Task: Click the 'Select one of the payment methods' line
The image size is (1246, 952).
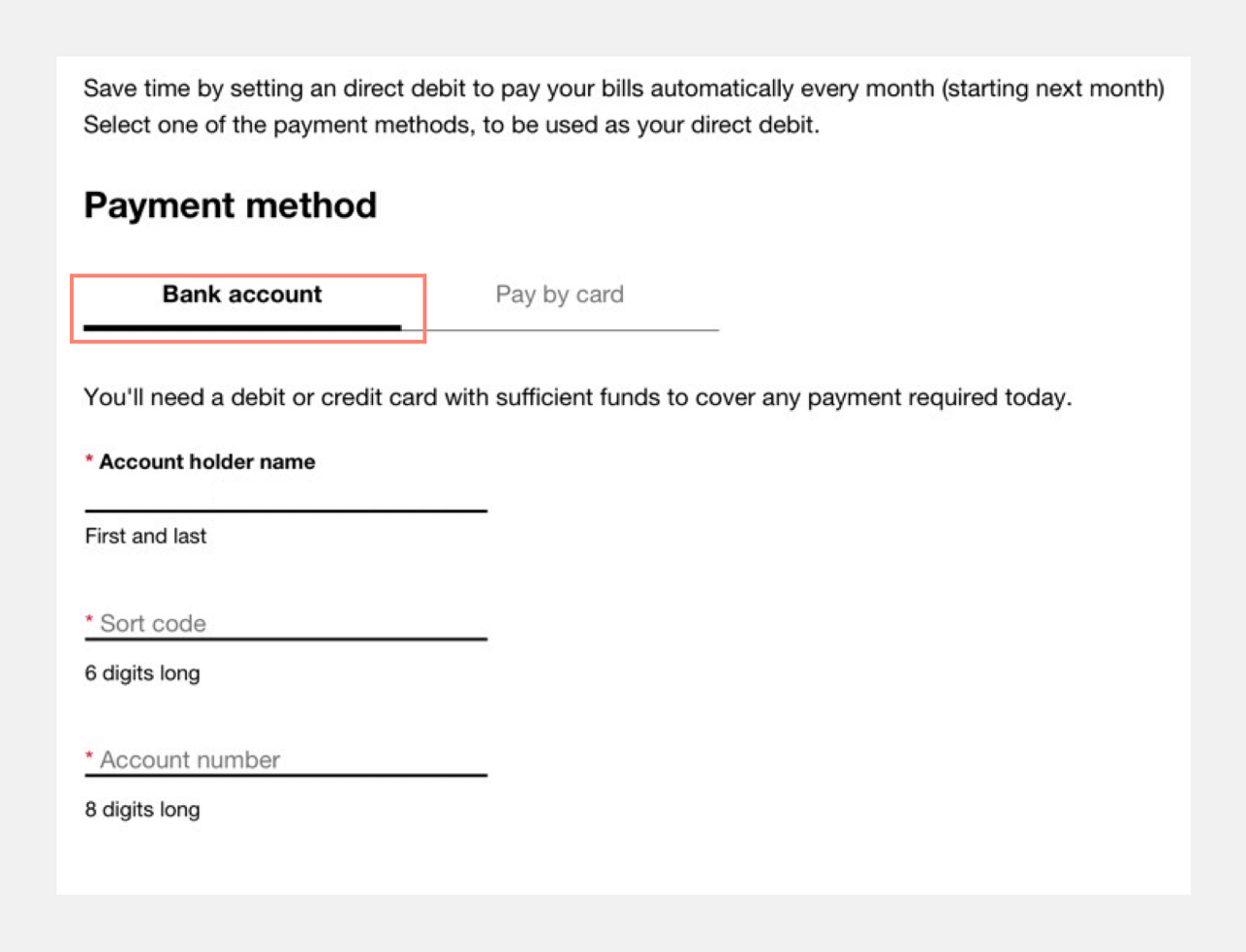Action: [451, 126]
